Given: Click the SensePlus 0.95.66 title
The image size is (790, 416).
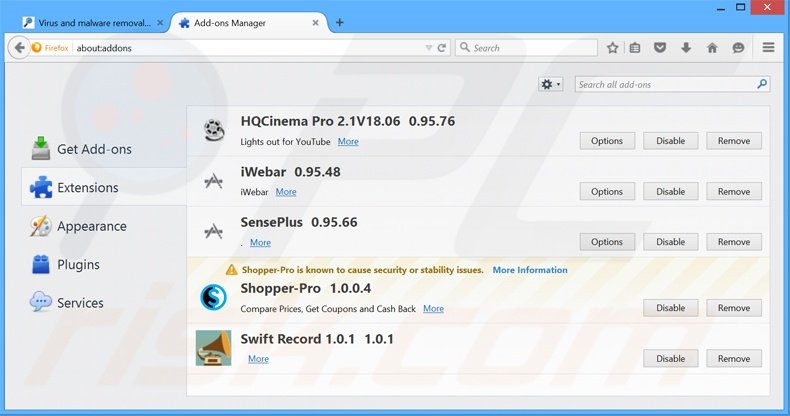Looking at the screenshot, I should [299, 222].
